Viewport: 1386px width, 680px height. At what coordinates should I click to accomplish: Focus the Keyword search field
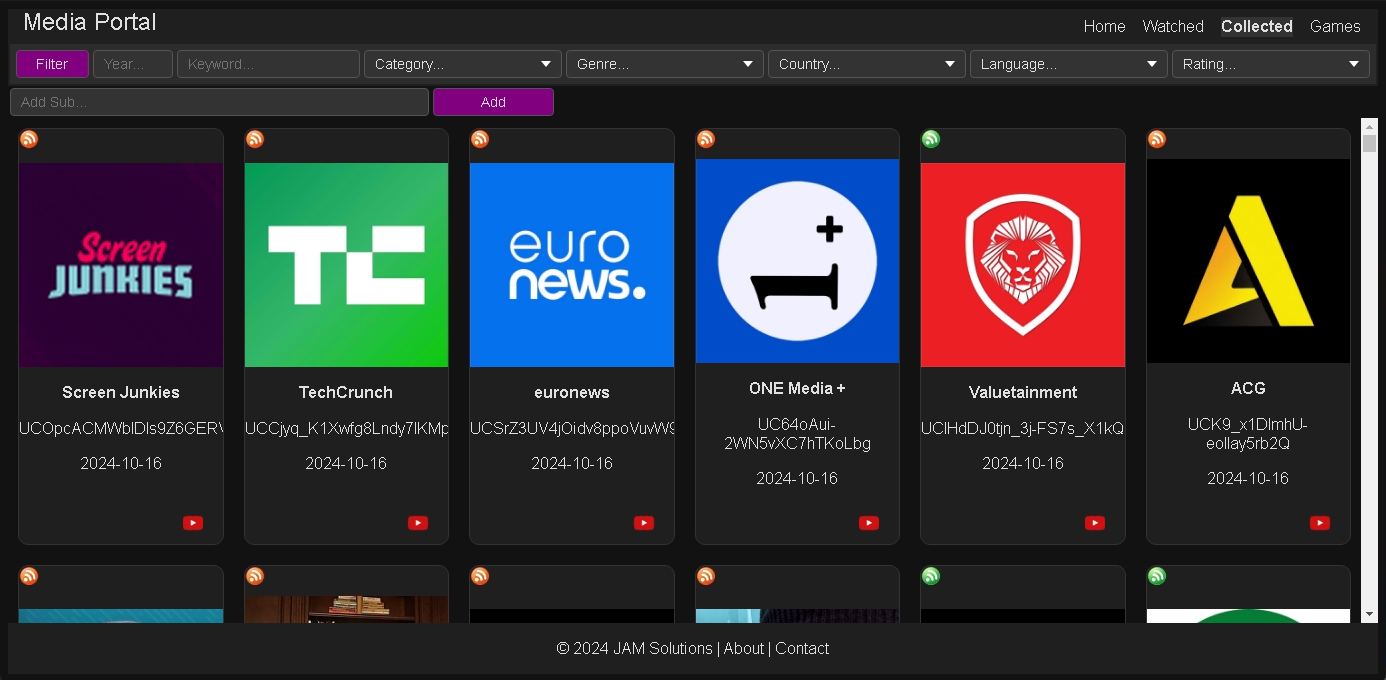[x=268, y=64]
